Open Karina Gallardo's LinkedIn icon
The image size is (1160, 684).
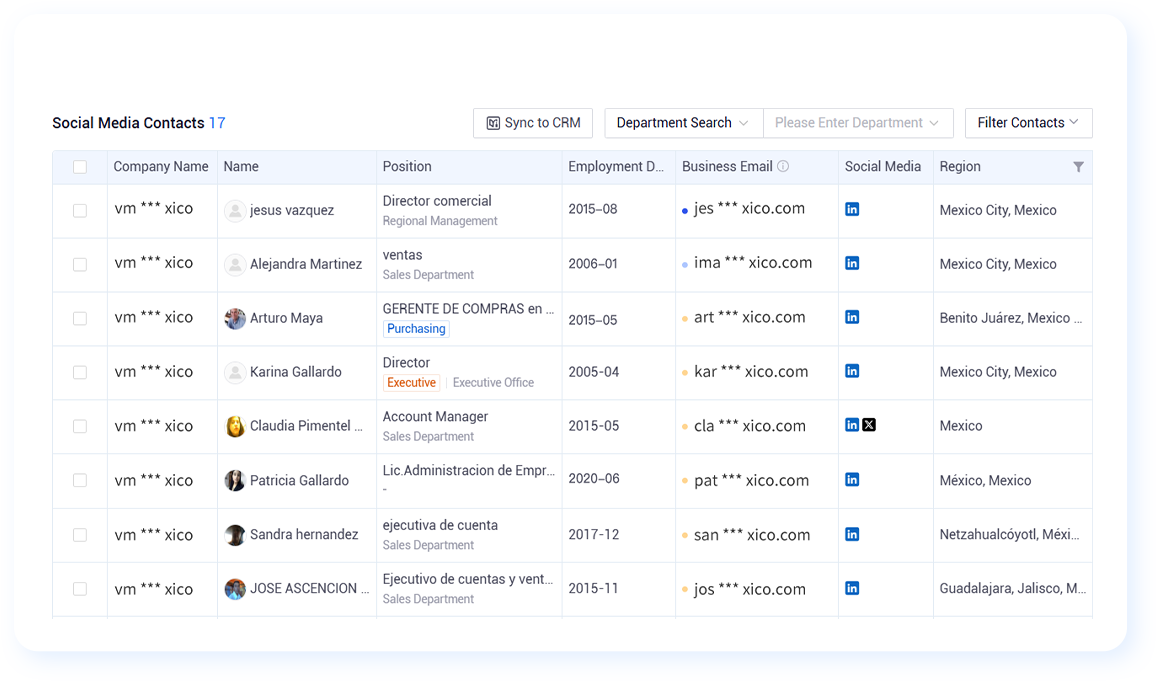pos(852,371)
